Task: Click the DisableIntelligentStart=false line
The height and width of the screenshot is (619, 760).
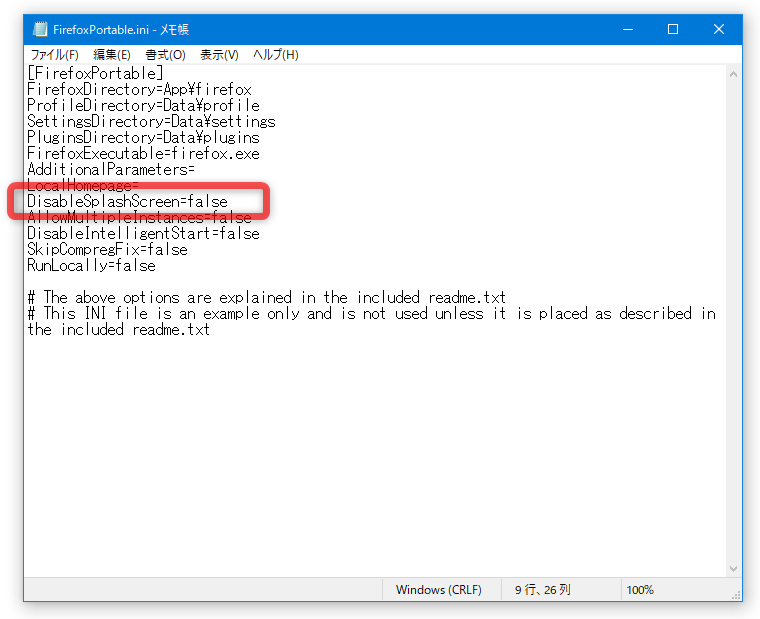Action: tap(143, 233)
